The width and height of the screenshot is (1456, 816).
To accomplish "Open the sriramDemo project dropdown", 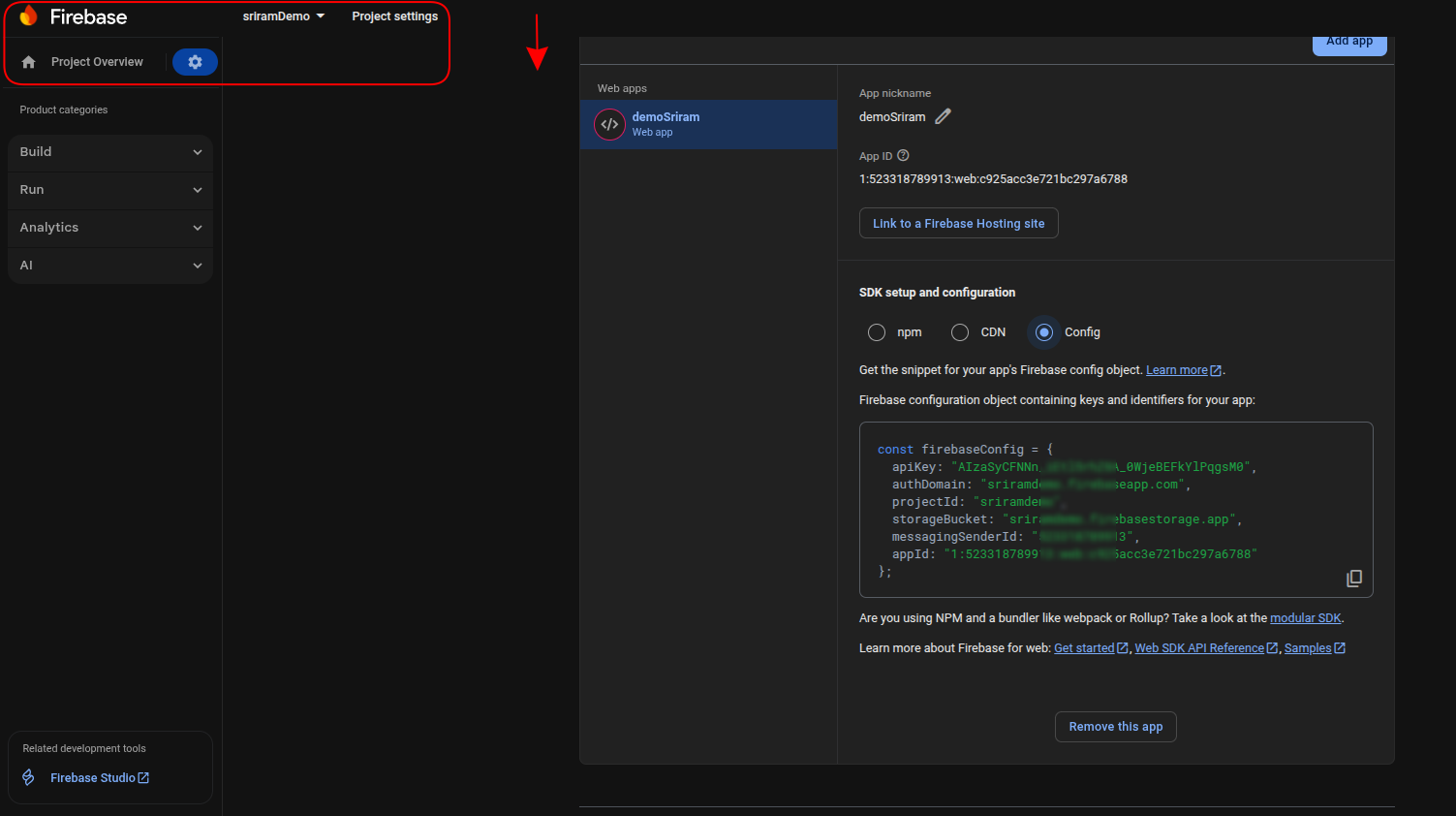I will pyautogui.click(x=284, y=16).
